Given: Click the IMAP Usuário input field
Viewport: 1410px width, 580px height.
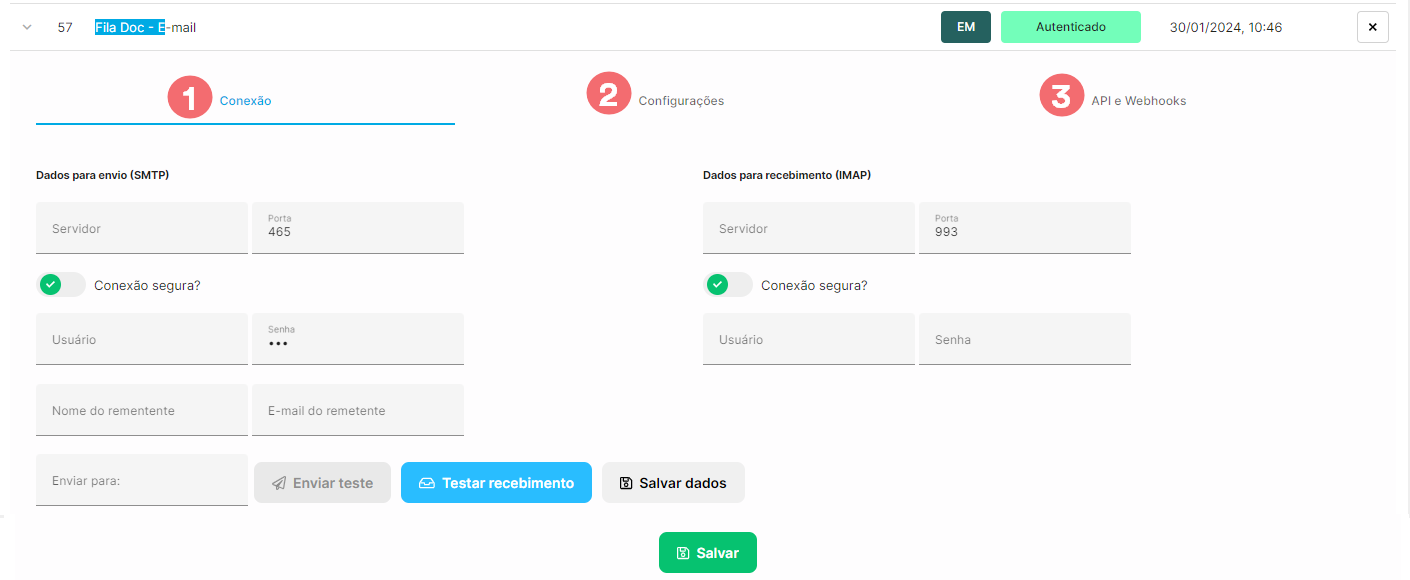Looking at the screenshot, I should tap(809, 339).
